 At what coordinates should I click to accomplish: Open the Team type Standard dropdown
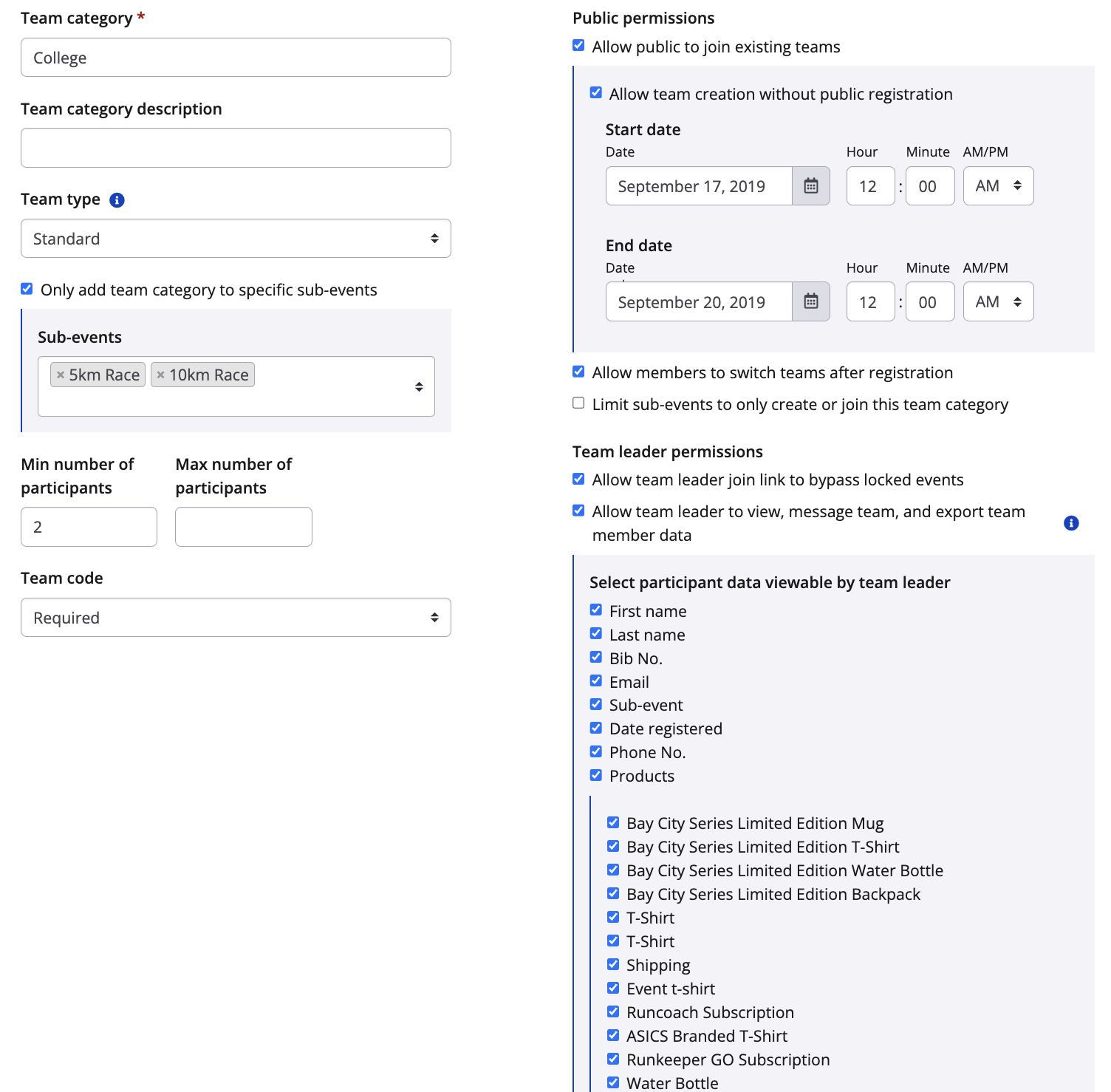click(x=236, y=239)
